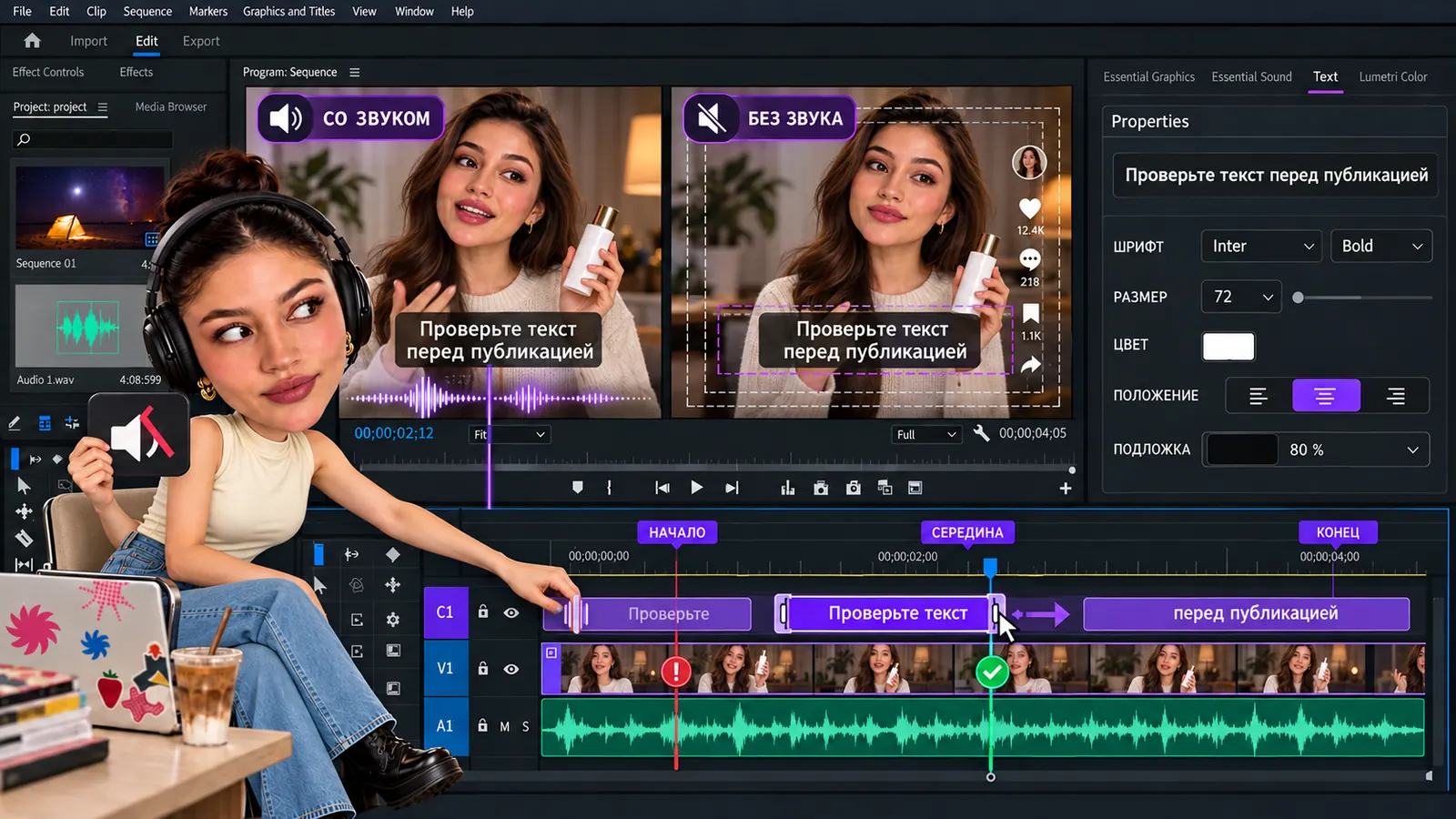Open the Bold font style dropdown
Screen dimensions: 1456x819
(x=1381, y=246)
